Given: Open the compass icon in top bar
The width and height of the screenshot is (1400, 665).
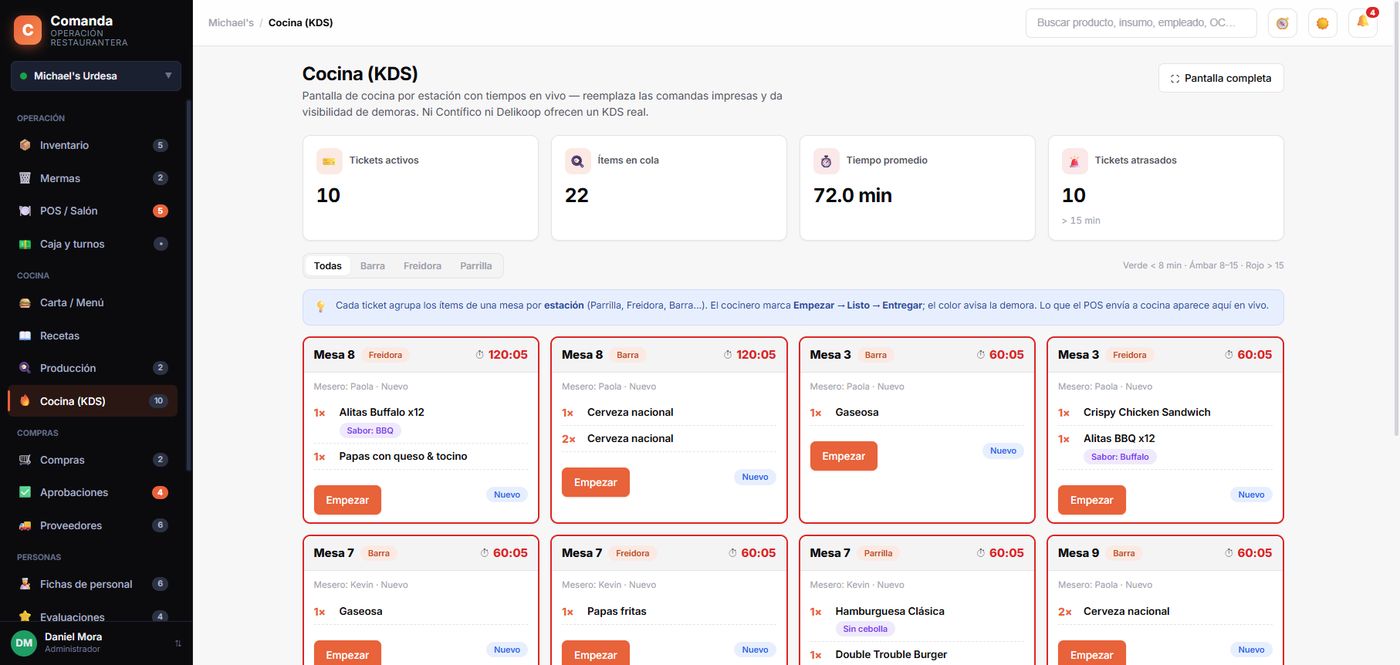Looking at the screenshot, I should [1282, 23].
